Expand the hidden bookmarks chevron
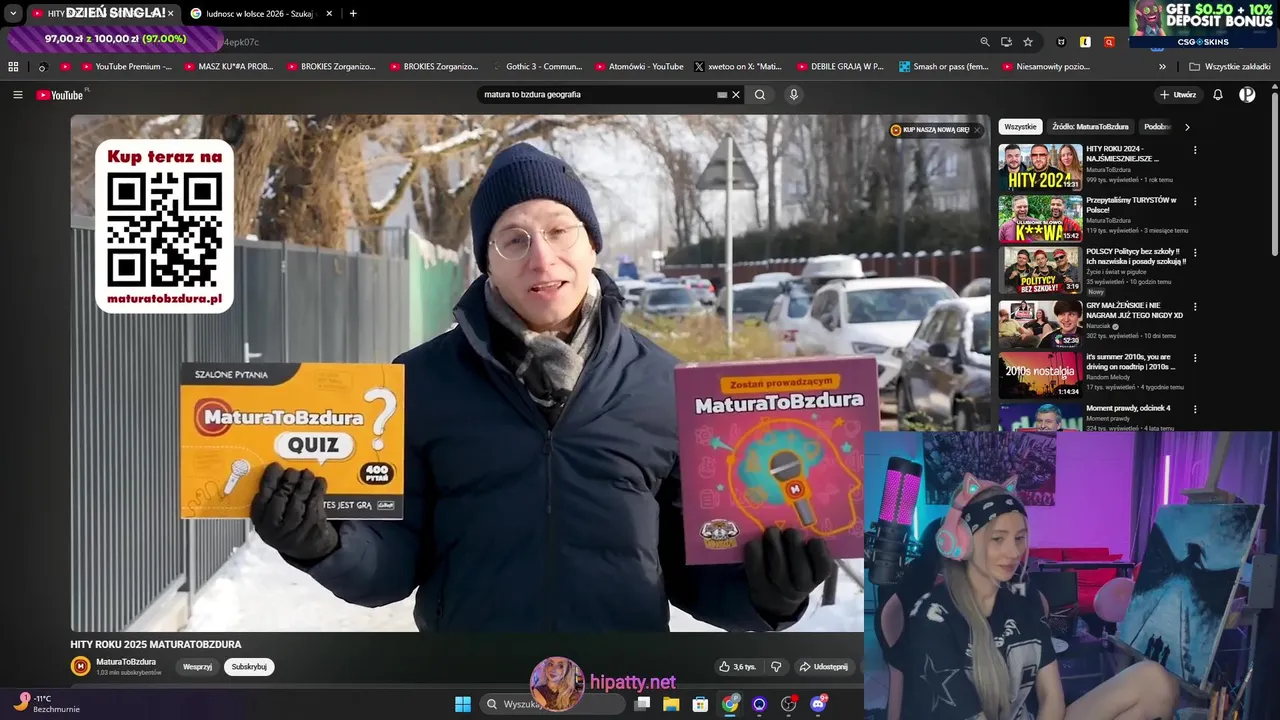Image resolution: width=1280 pixels, height=720 pixels. pos(1162,67)
